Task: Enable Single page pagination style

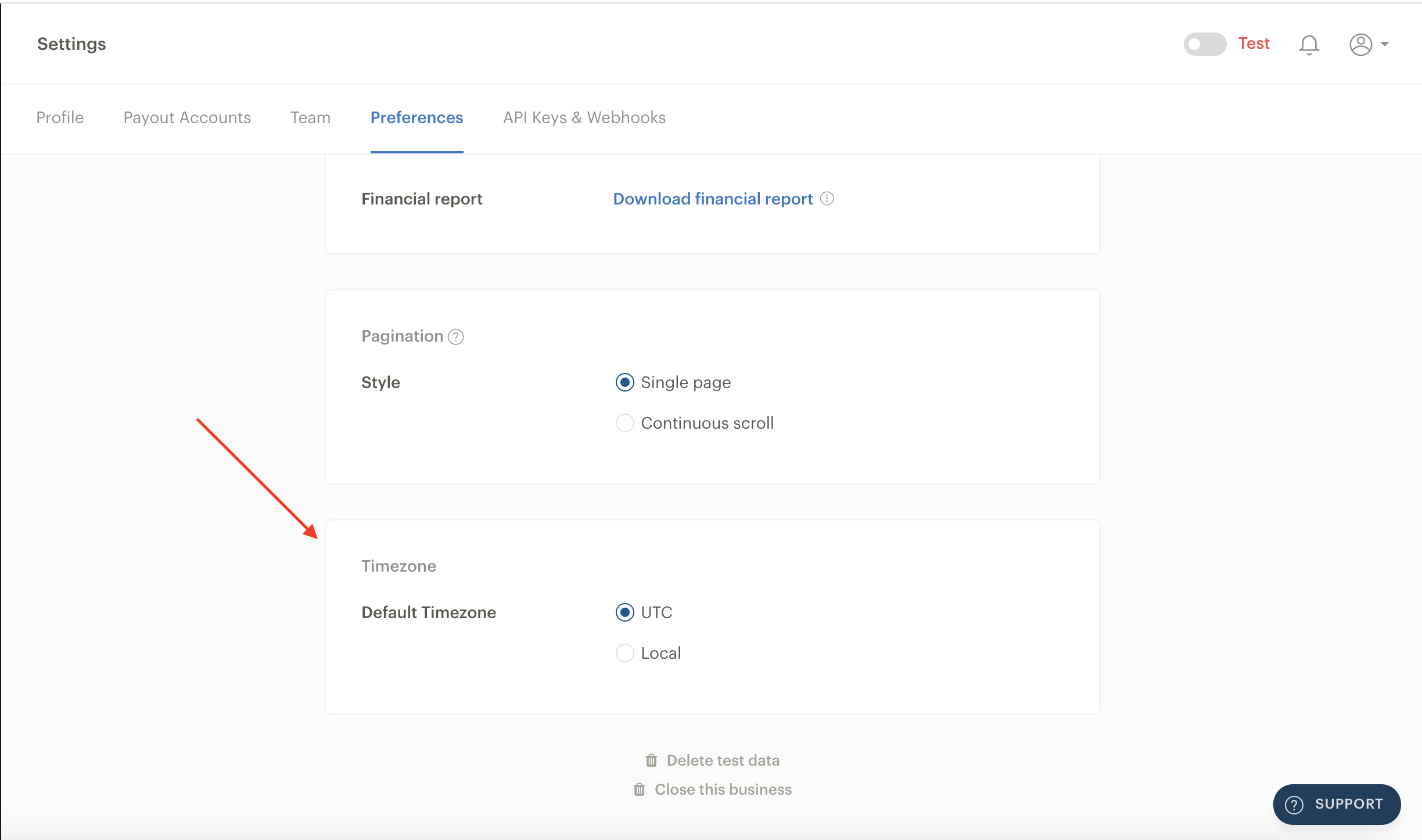Action: 623,382
